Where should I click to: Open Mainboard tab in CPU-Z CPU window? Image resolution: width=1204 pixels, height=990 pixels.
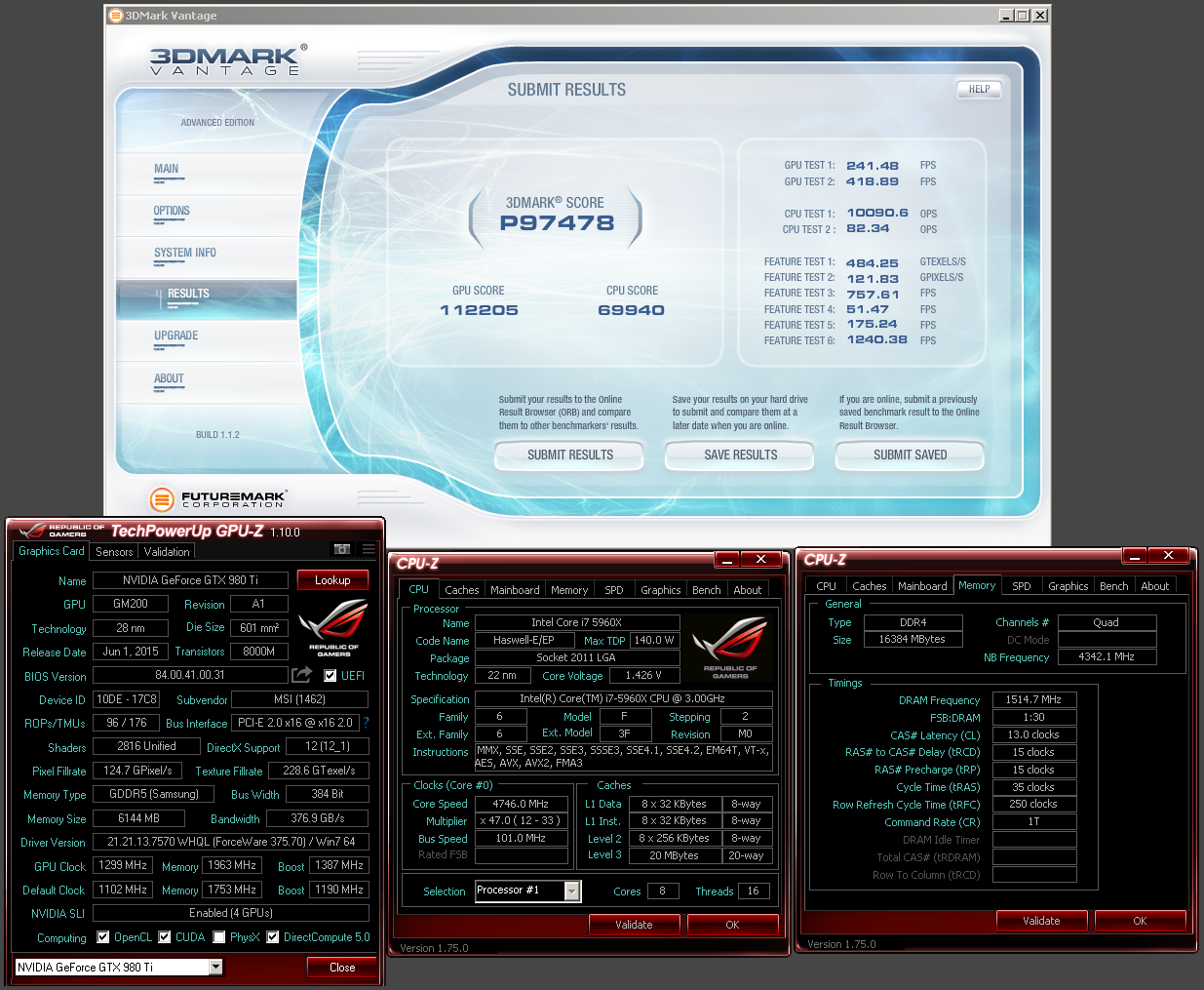tap(515, 590)
